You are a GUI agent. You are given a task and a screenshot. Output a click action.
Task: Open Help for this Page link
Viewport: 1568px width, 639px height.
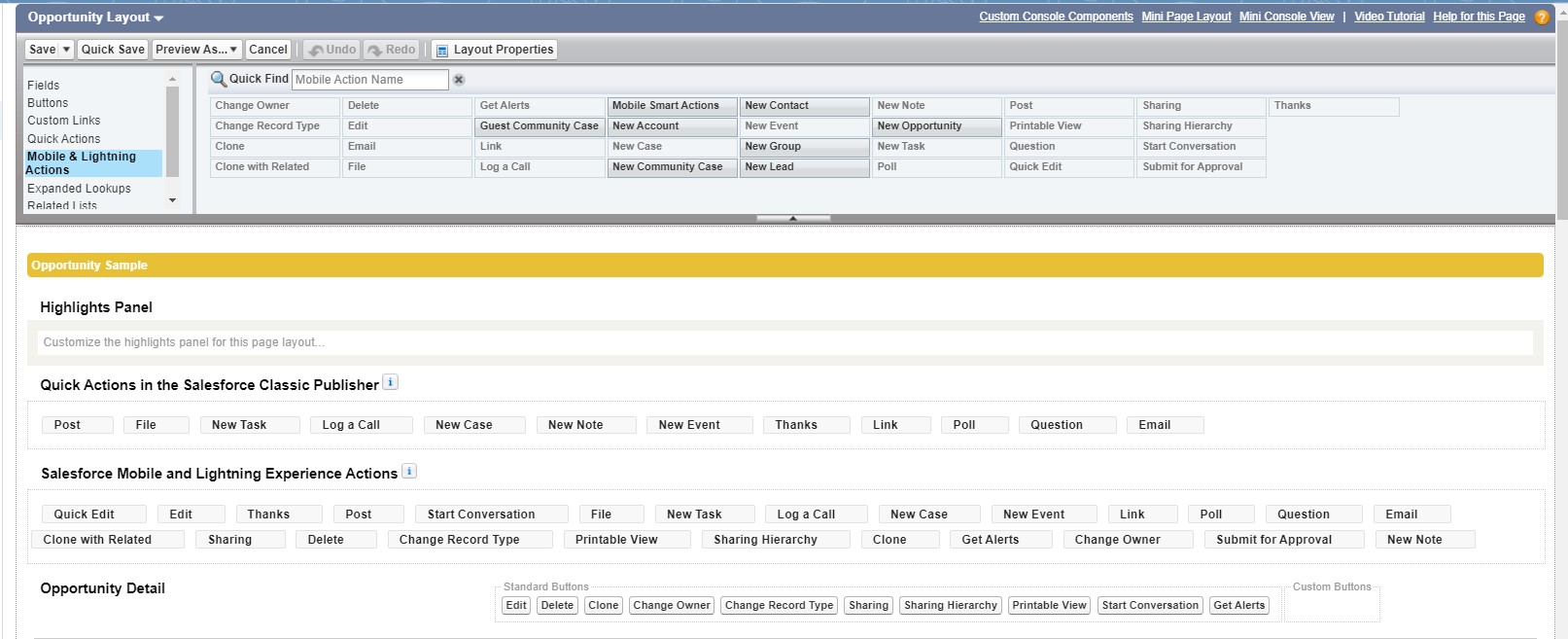pos(1479,17)
